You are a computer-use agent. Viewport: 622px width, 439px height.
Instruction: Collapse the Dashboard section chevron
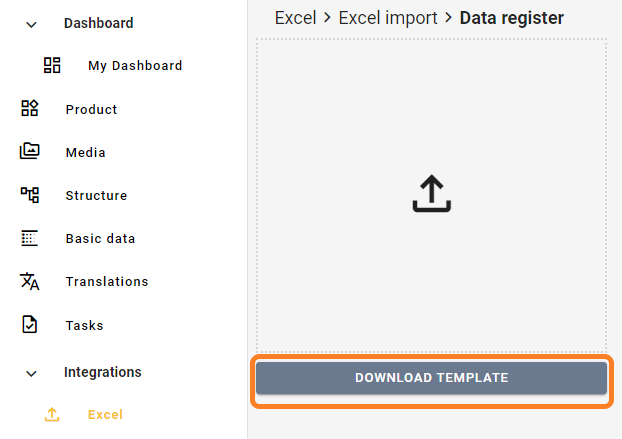(x=31, y=24)
